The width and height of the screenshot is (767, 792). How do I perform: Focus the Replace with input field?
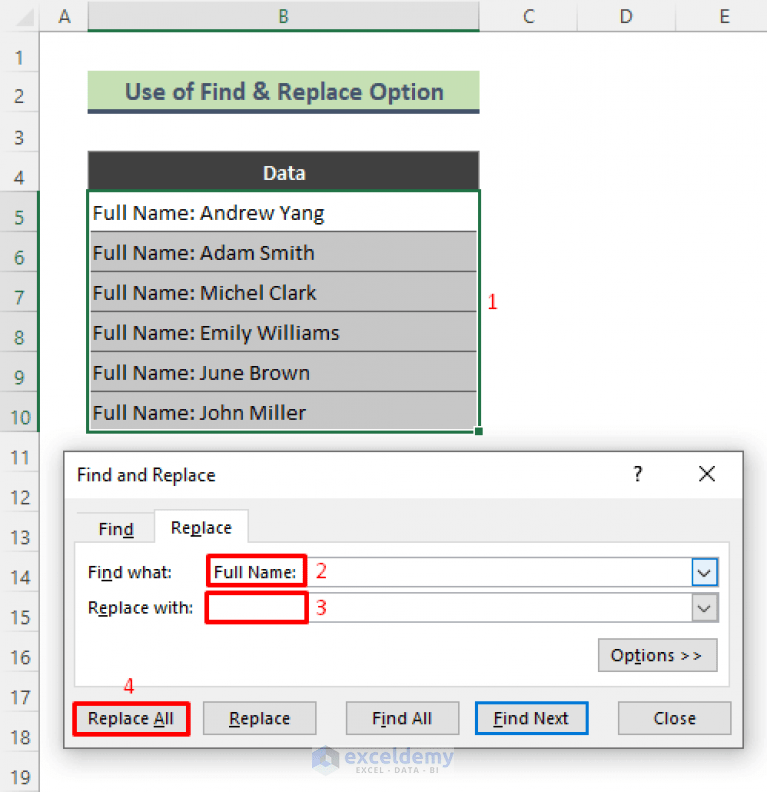(449, 608)
